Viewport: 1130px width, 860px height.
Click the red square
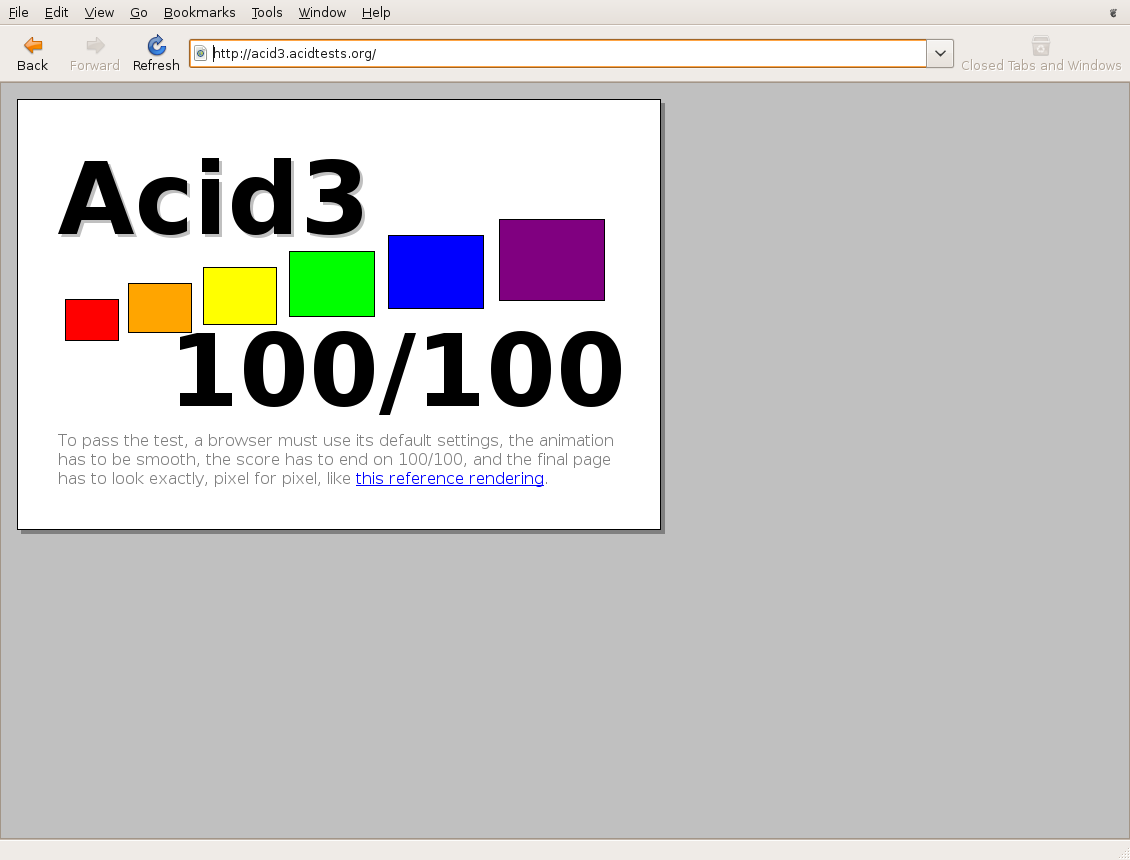coord(92,320)
